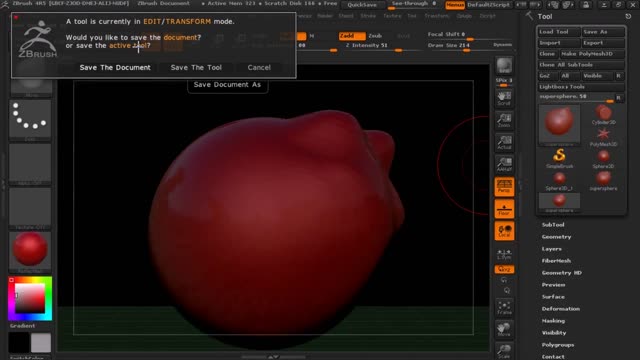Click the AAHalf icon

pos(504,164)
